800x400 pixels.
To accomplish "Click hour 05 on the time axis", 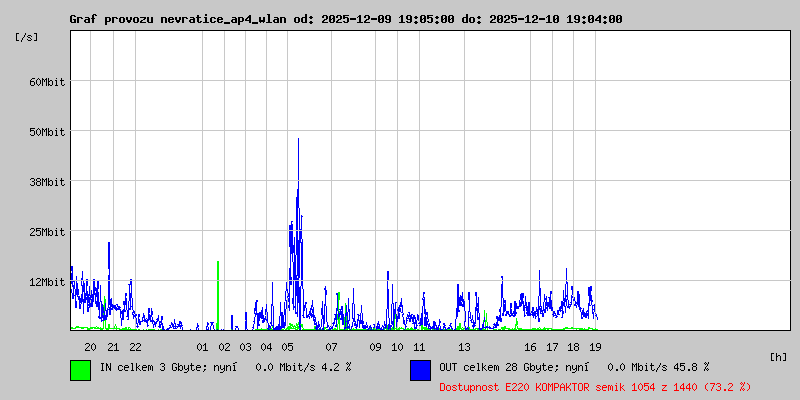I will [287, 347].
